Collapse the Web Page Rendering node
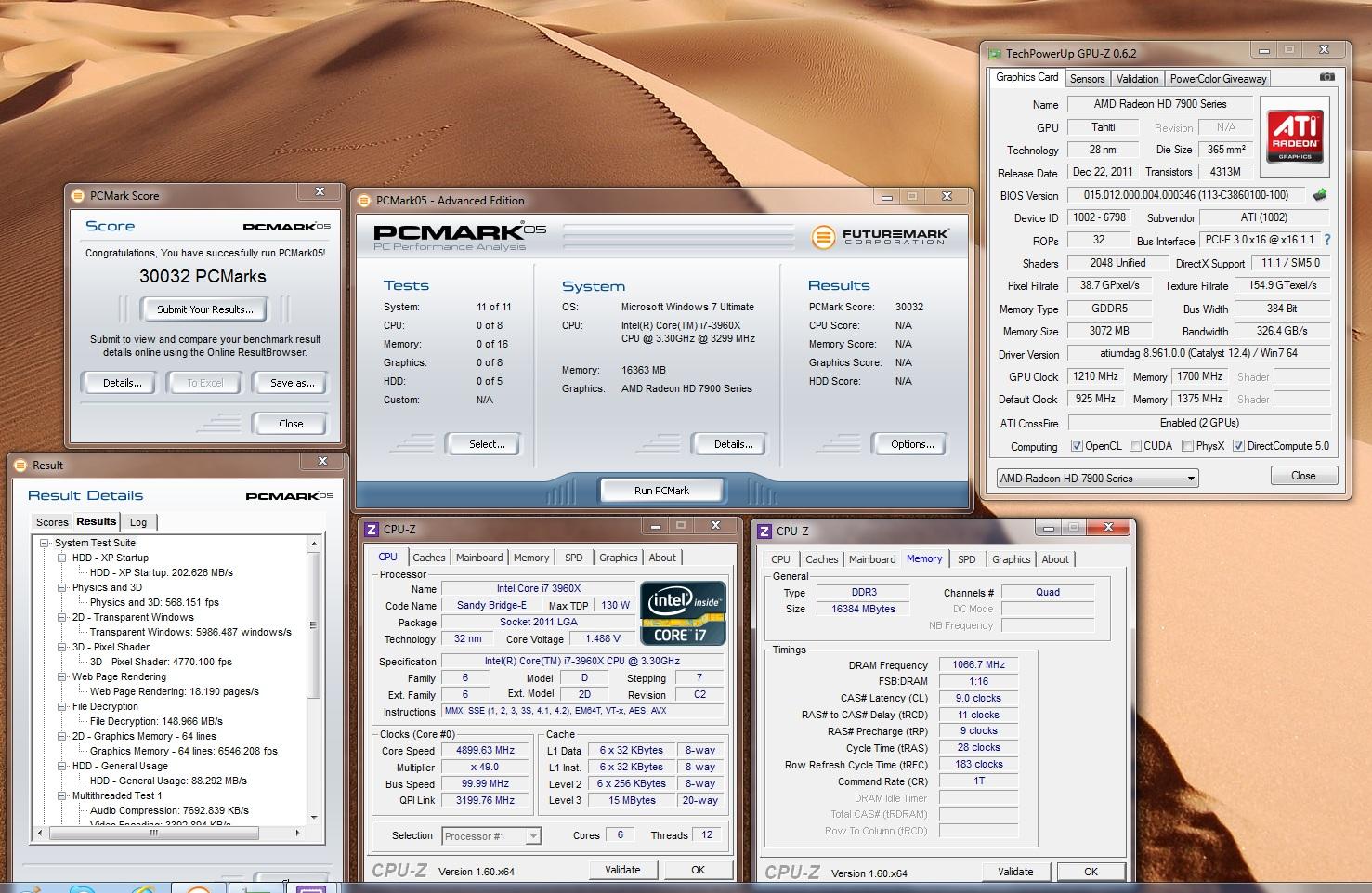1372x893 pixels. coord(62,676)
